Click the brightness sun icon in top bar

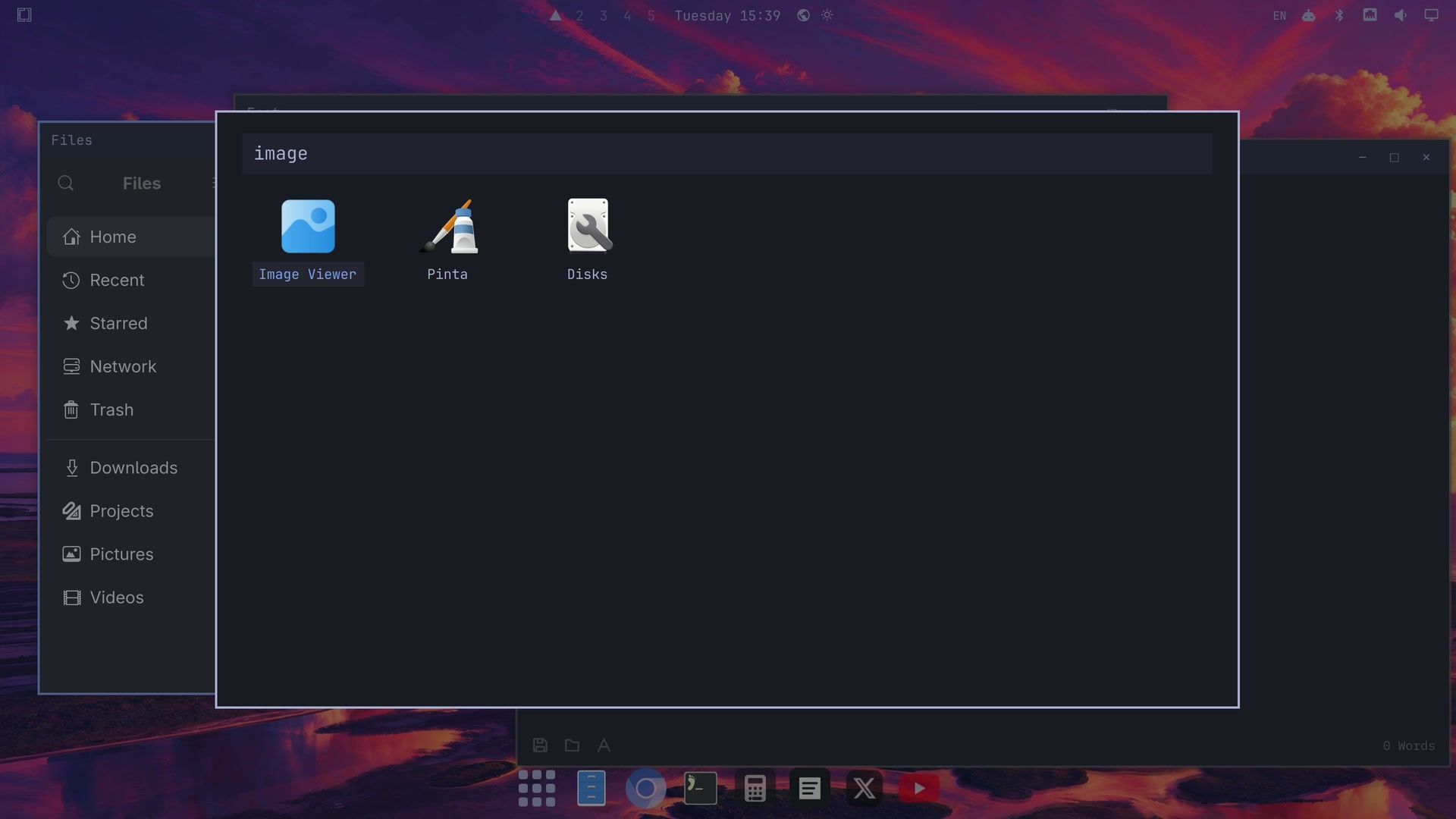(x=827, y=15)
